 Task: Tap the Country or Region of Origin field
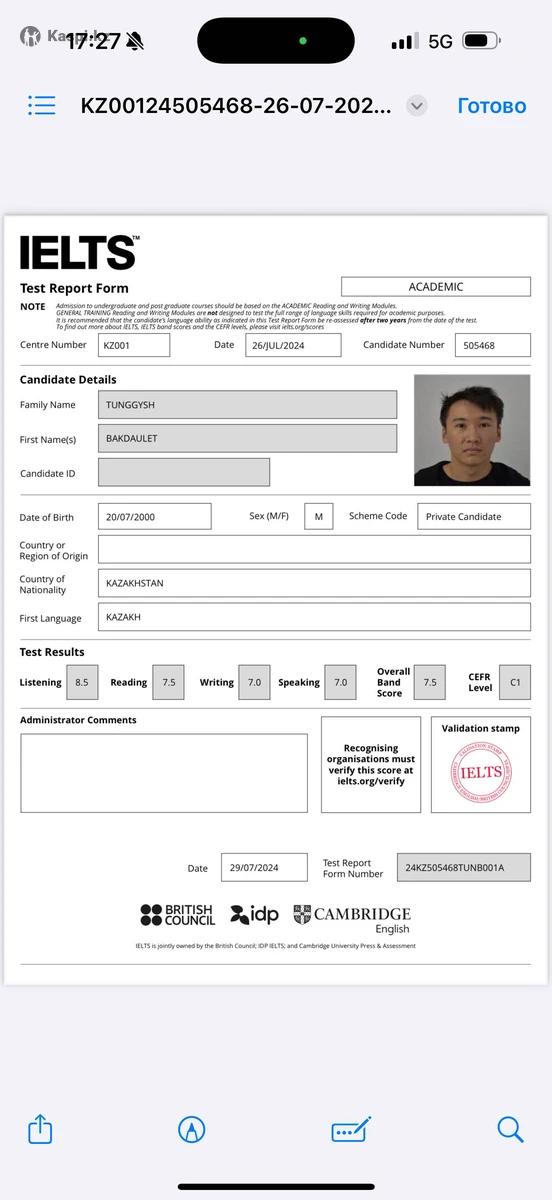[x=314, y=549]
